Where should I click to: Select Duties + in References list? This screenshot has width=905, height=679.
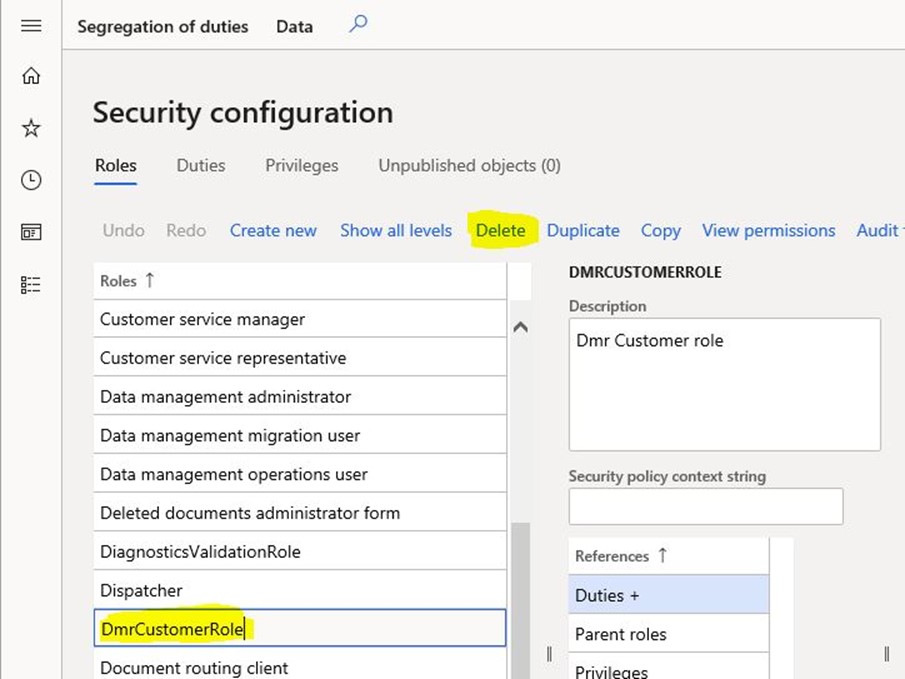pyautogui.click(x=669, y=595)
